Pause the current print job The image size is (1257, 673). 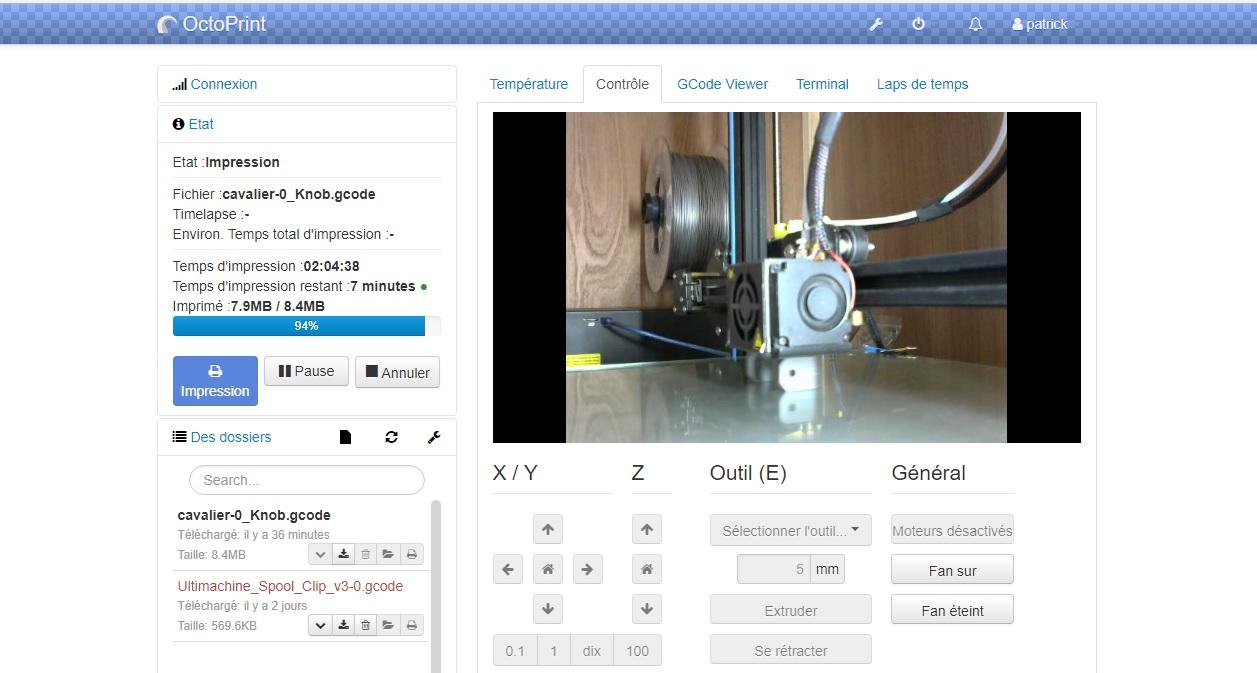click(306, 371)
